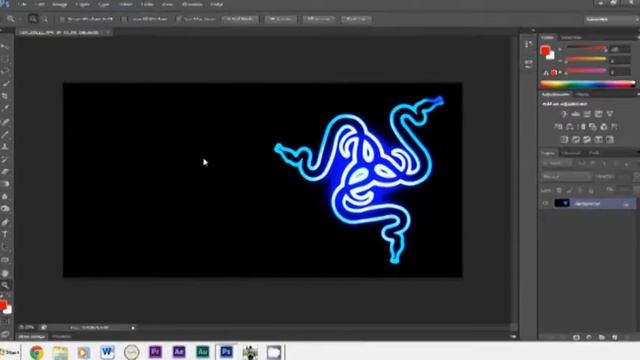Switch to the Swatches tab
640x360 pixels.
tap(571, 38)
